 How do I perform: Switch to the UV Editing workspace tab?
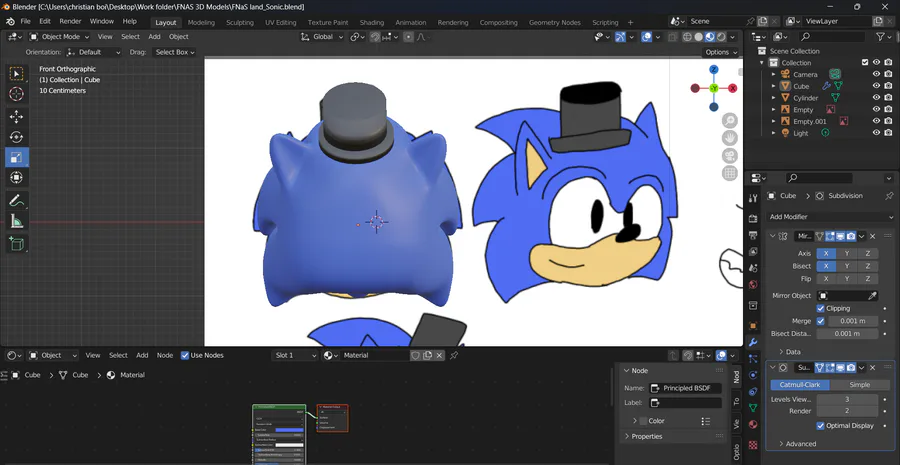(280, 22)
